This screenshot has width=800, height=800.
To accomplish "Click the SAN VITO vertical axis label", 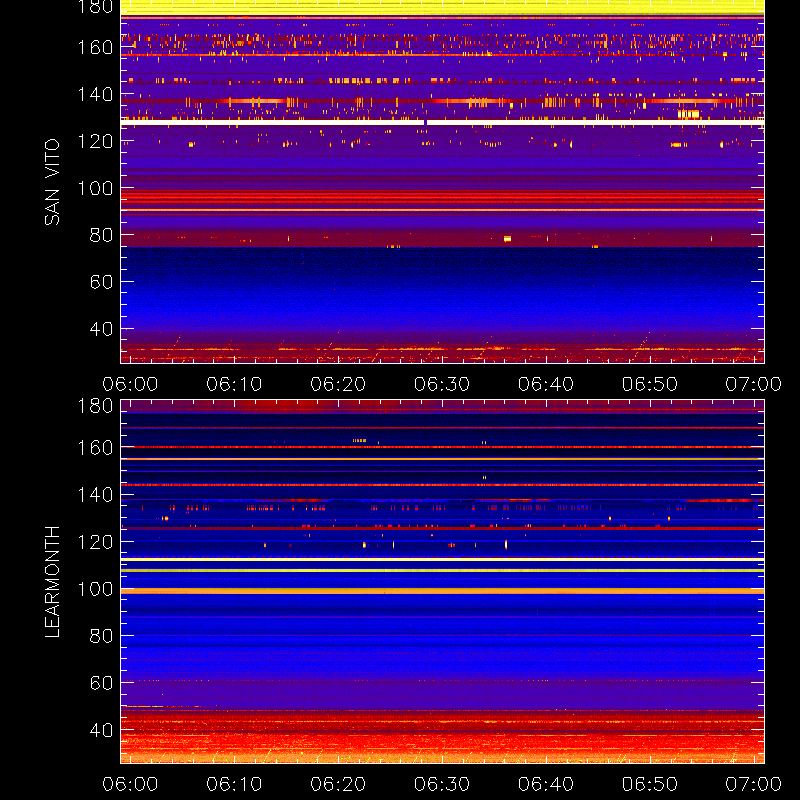I will click(52, 182).
